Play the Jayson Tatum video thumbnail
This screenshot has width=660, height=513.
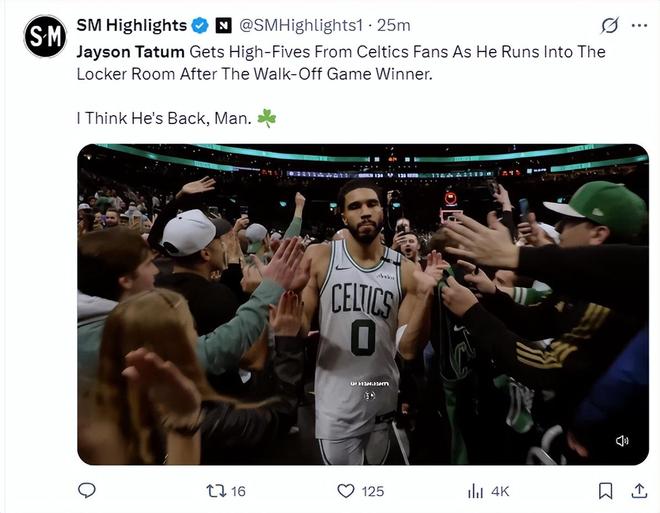click(x=363, y=304)
